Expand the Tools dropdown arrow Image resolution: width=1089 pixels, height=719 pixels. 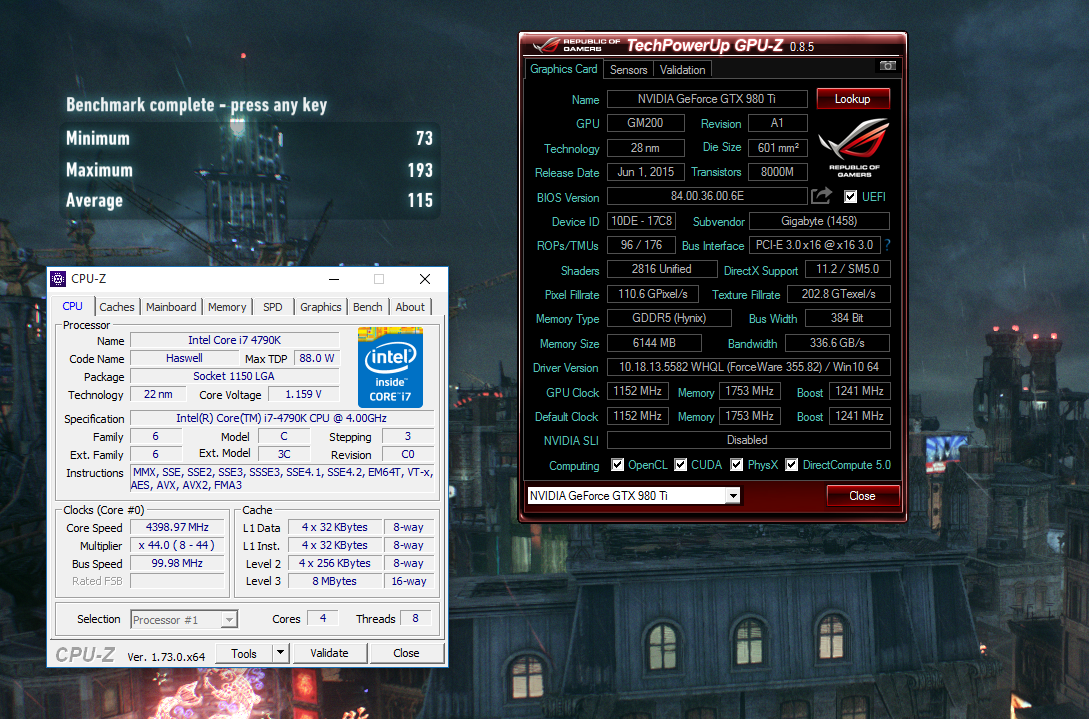tap(280, 653)
